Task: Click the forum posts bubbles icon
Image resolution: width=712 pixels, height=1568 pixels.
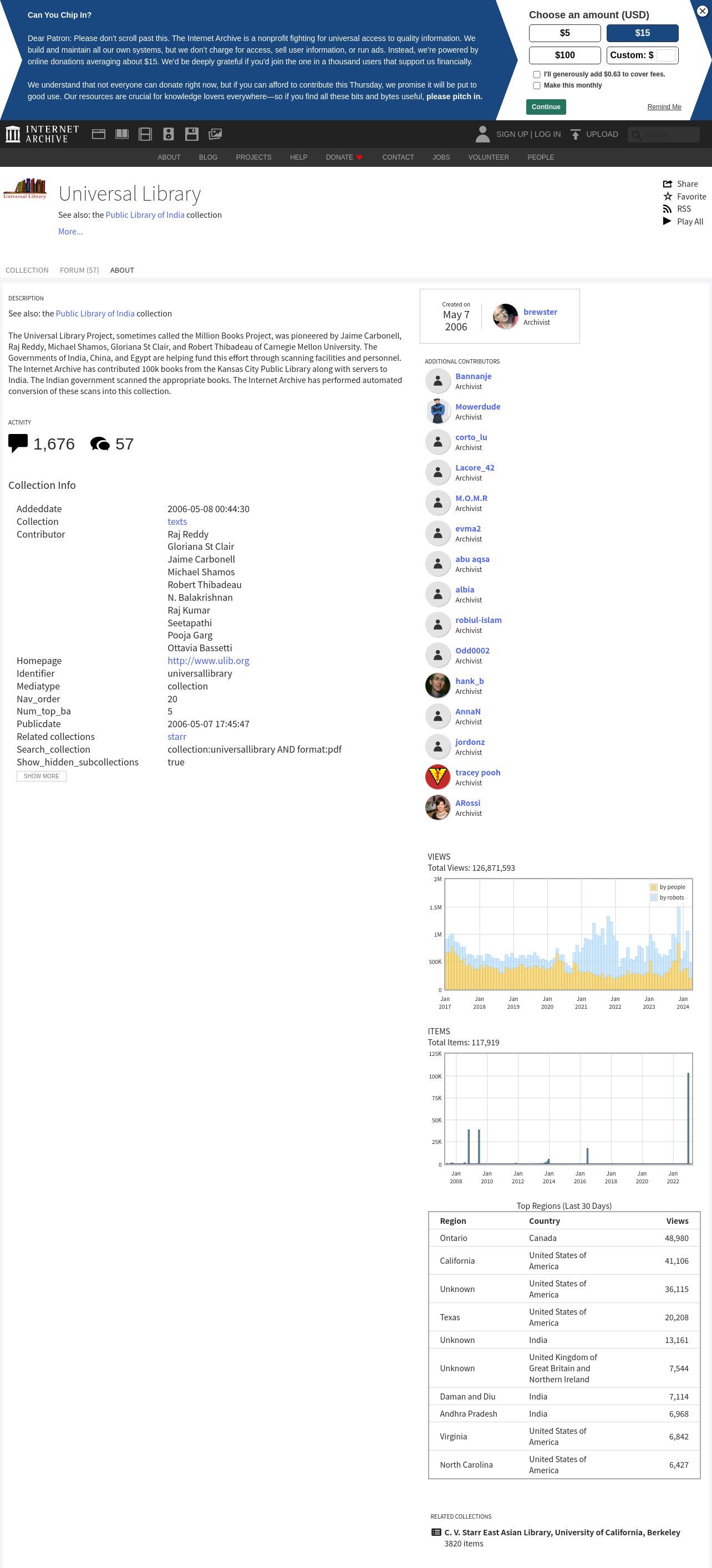Action: [x=100, y=444]
